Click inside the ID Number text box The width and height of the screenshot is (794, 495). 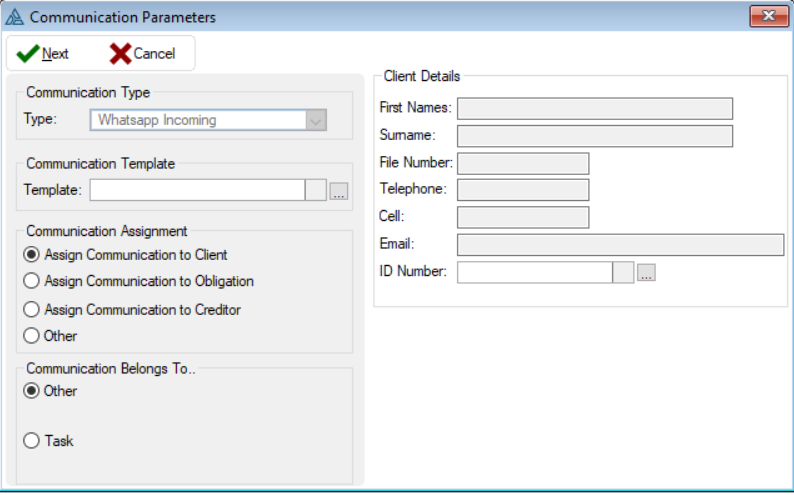[534, 273]
